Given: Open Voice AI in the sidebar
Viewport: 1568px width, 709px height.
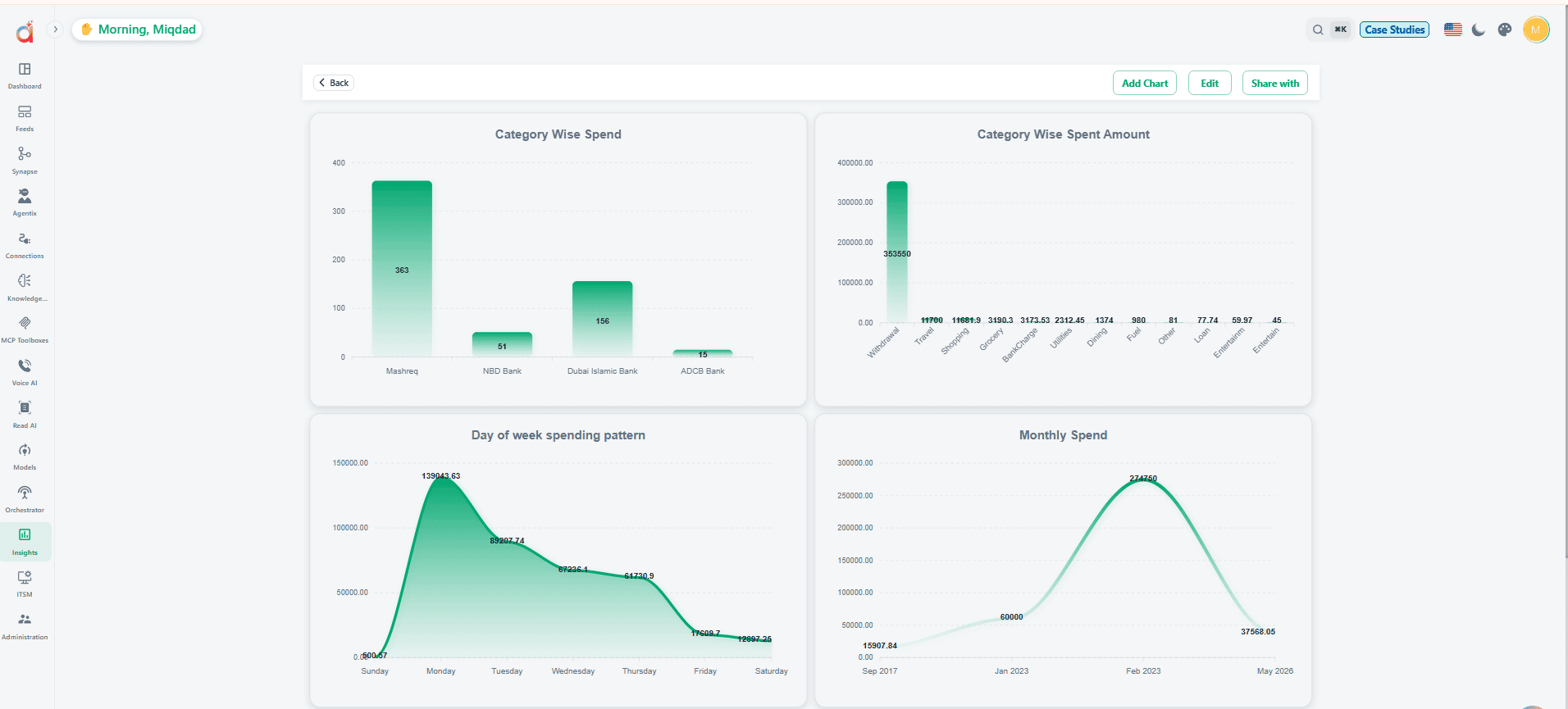Looking at the screenshot, I should (25, 372).
